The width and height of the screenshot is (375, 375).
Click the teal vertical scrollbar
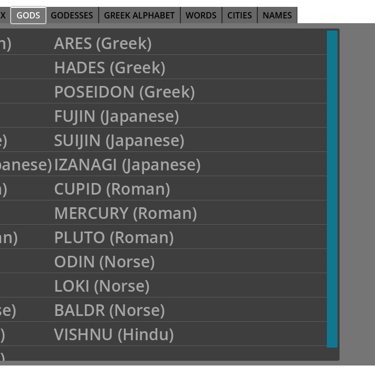(x=332, y=189)
